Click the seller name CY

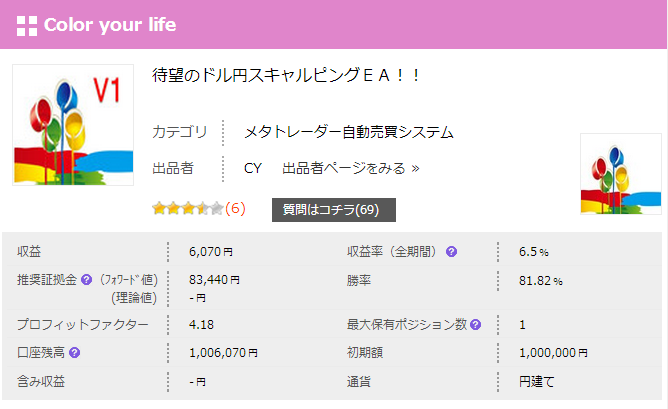point(253,168)
